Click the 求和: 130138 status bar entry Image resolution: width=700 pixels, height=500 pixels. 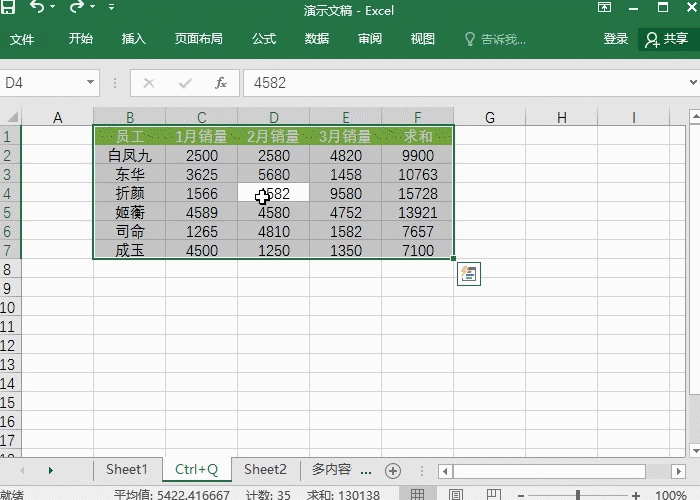(343, 495)
